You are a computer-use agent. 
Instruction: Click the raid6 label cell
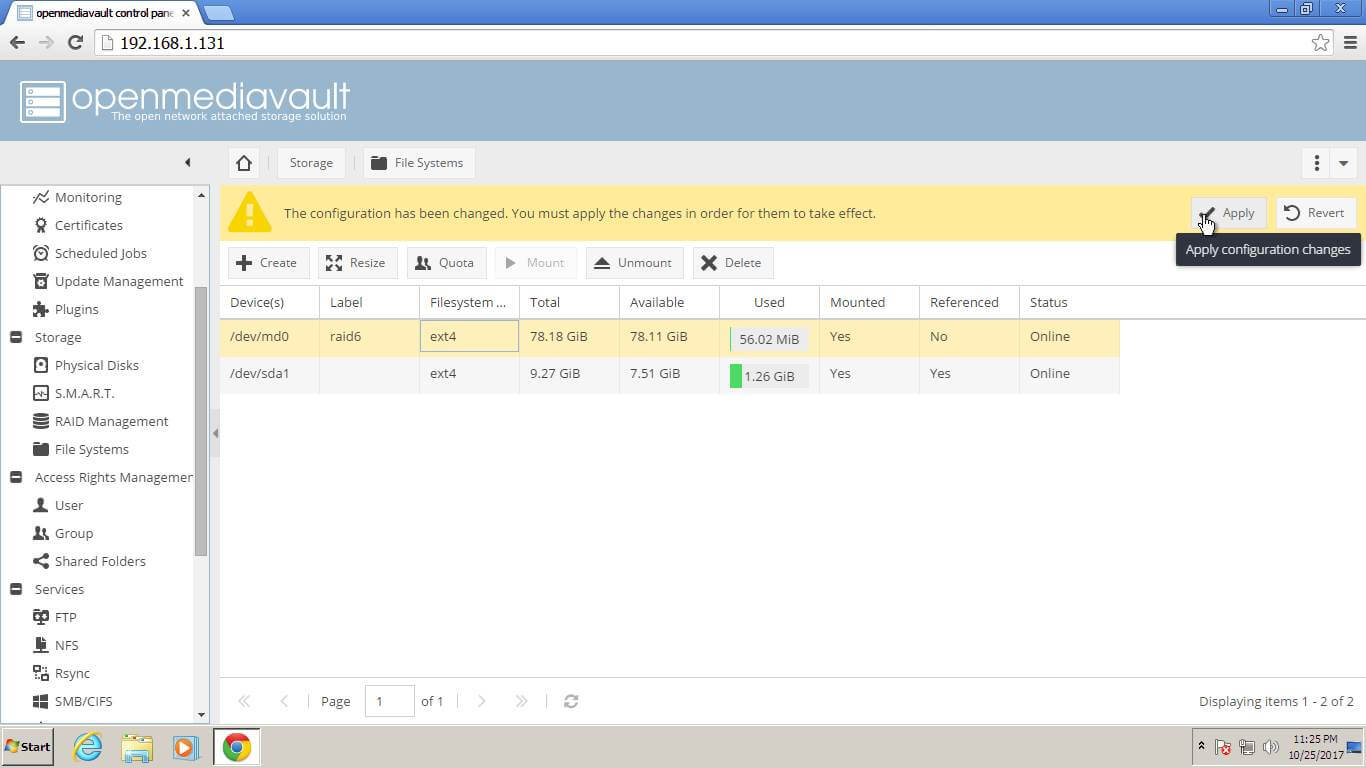click(370, 337)
